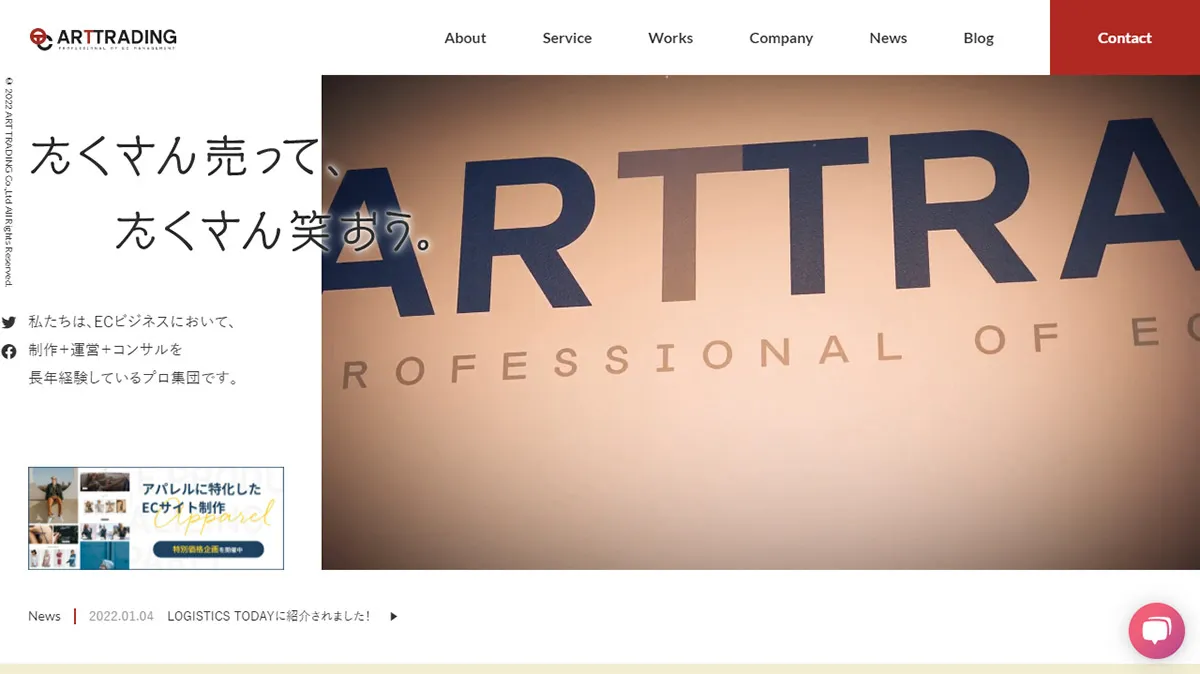Go to the Works section
The width and height of the screenshot is (1200, 674).
670,37
